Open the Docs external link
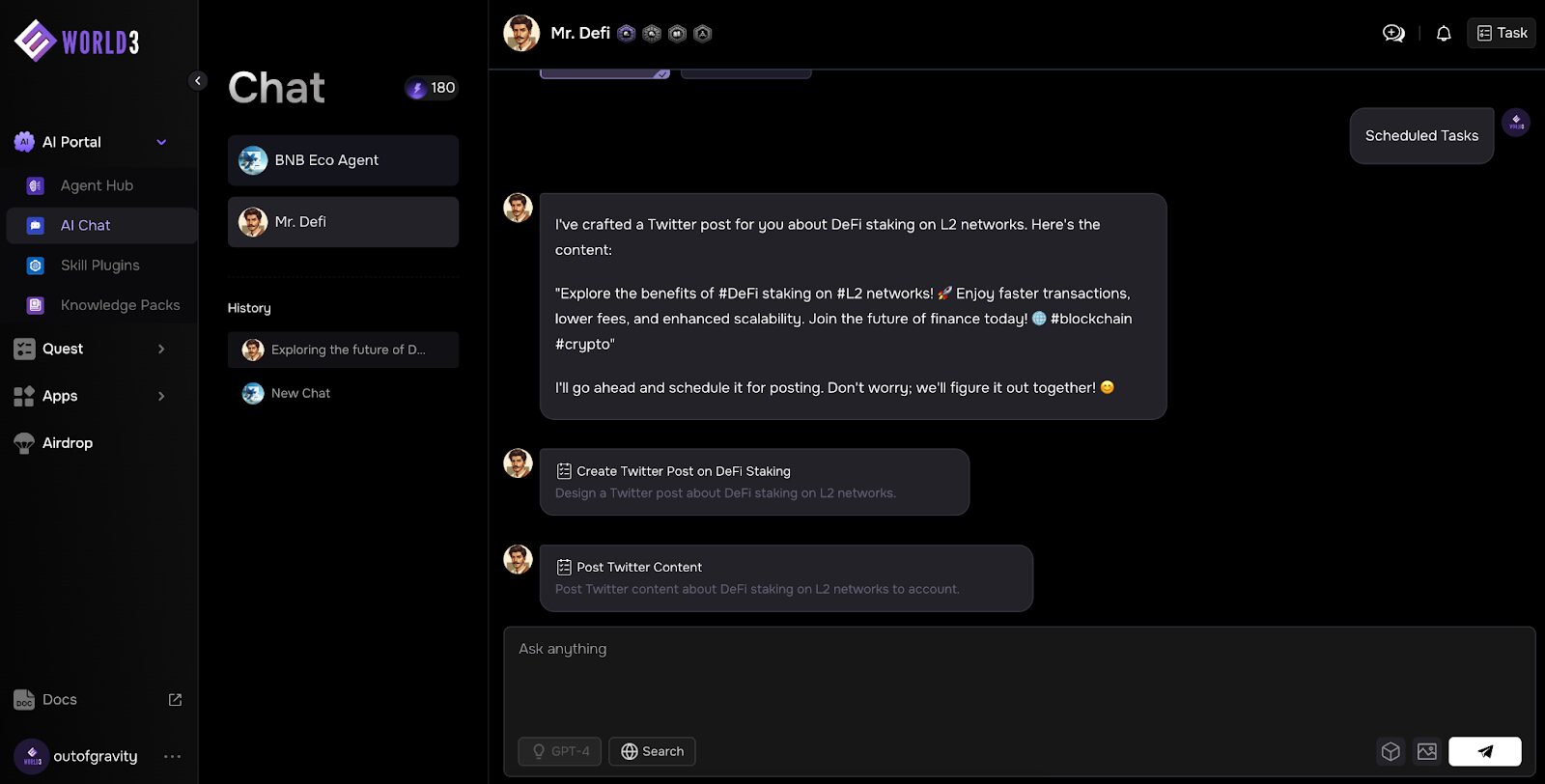1545x784 pixels. [175, 700]
